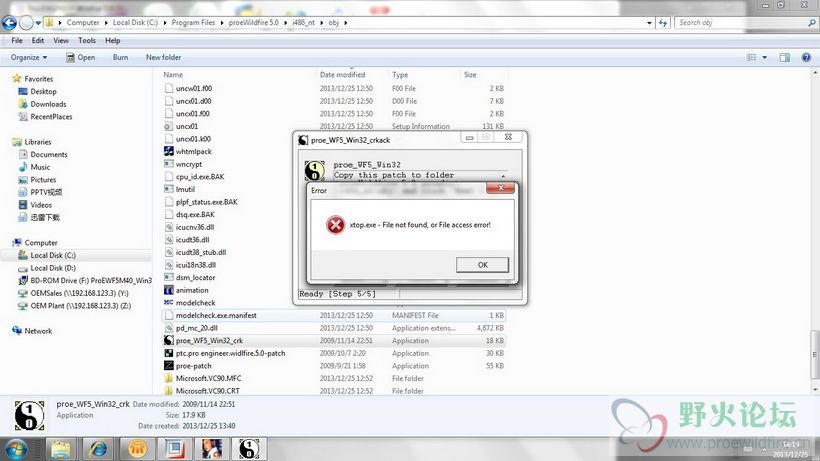The image size is (820, 461).
Task: Click the file list vertical scrollbar
Action: pyautogui.click(x=815, y=354)
